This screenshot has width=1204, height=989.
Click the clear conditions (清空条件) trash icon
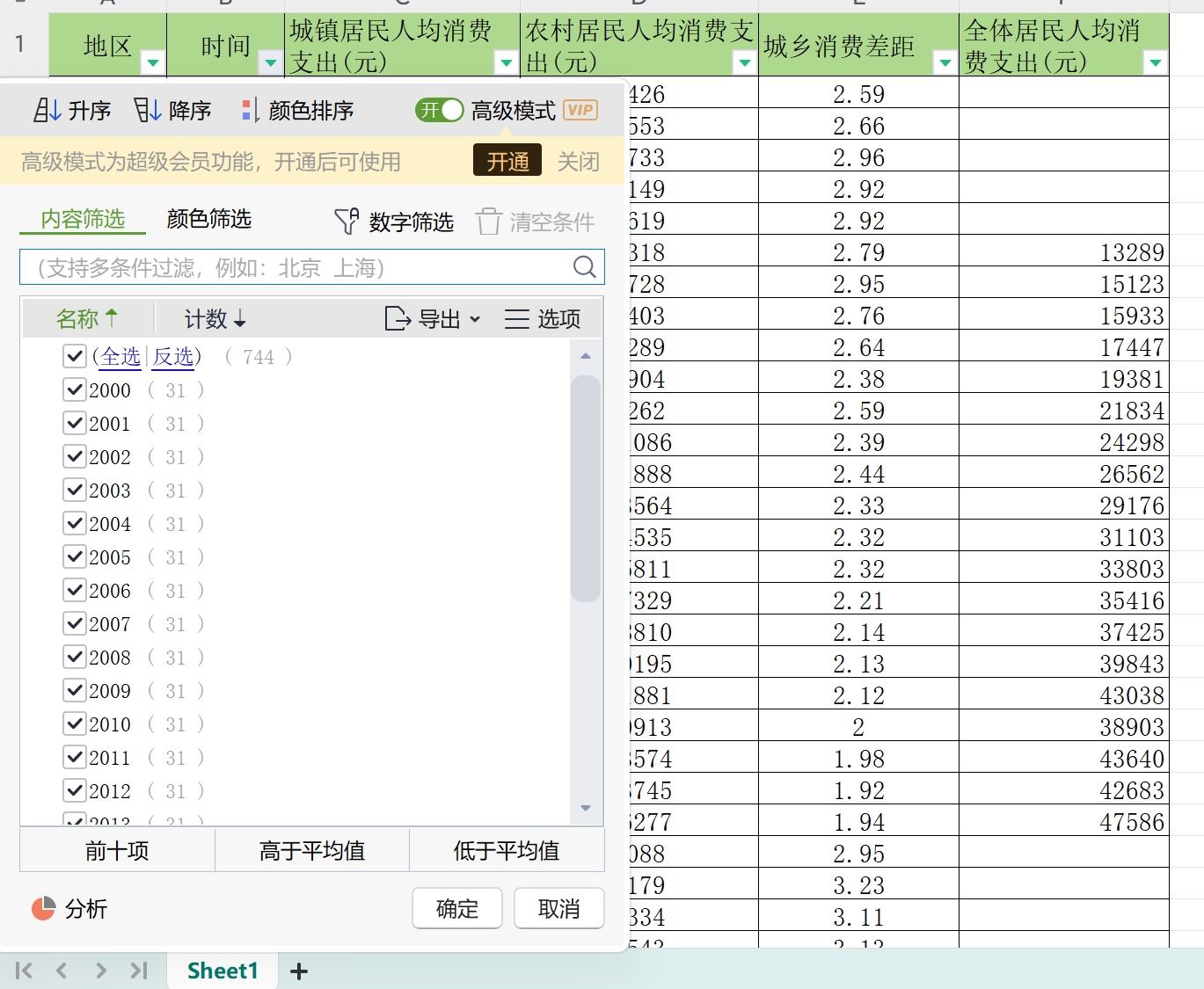[x=489, y=222]
